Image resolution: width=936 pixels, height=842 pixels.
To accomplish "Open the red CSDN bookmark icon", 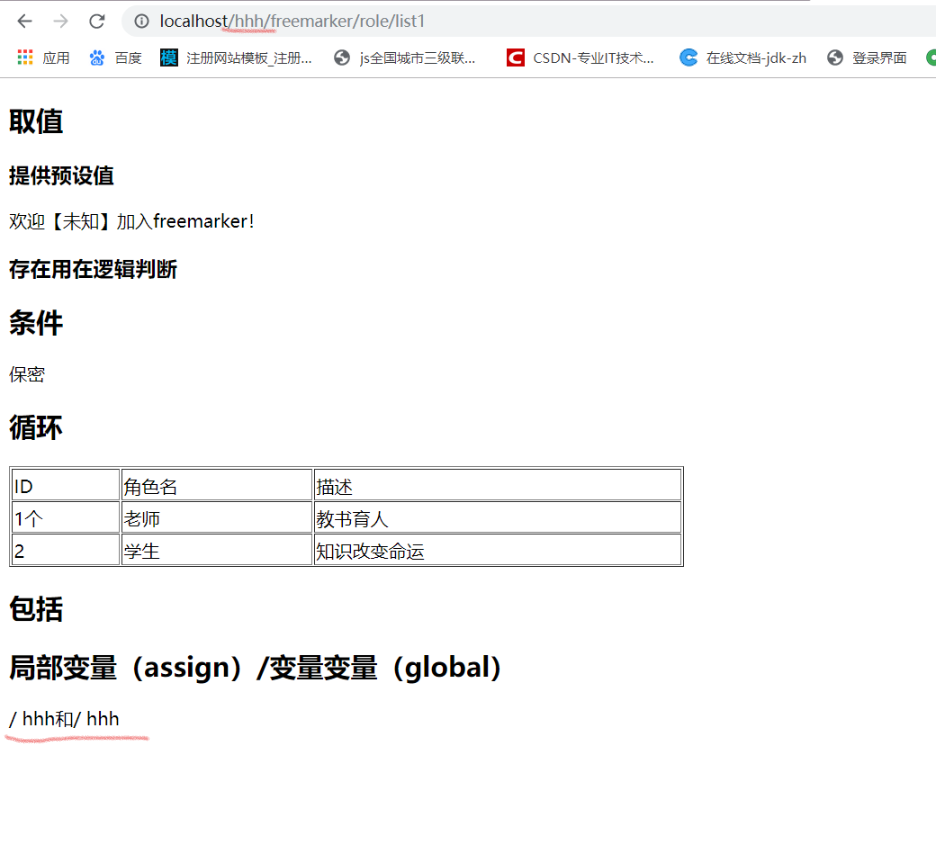I will [x=515, y=57].
